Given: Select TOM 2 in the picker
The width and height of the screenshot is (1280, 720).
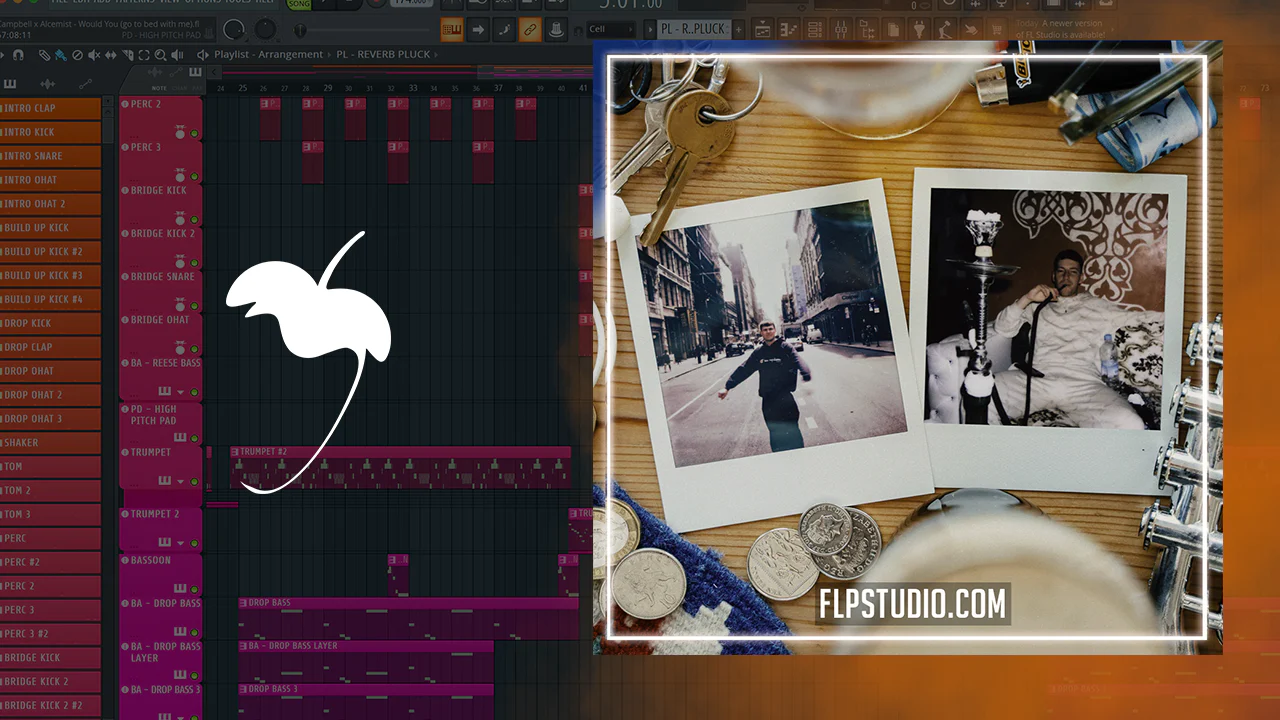Looking at the screenshot, I should (x=50, y=490).
